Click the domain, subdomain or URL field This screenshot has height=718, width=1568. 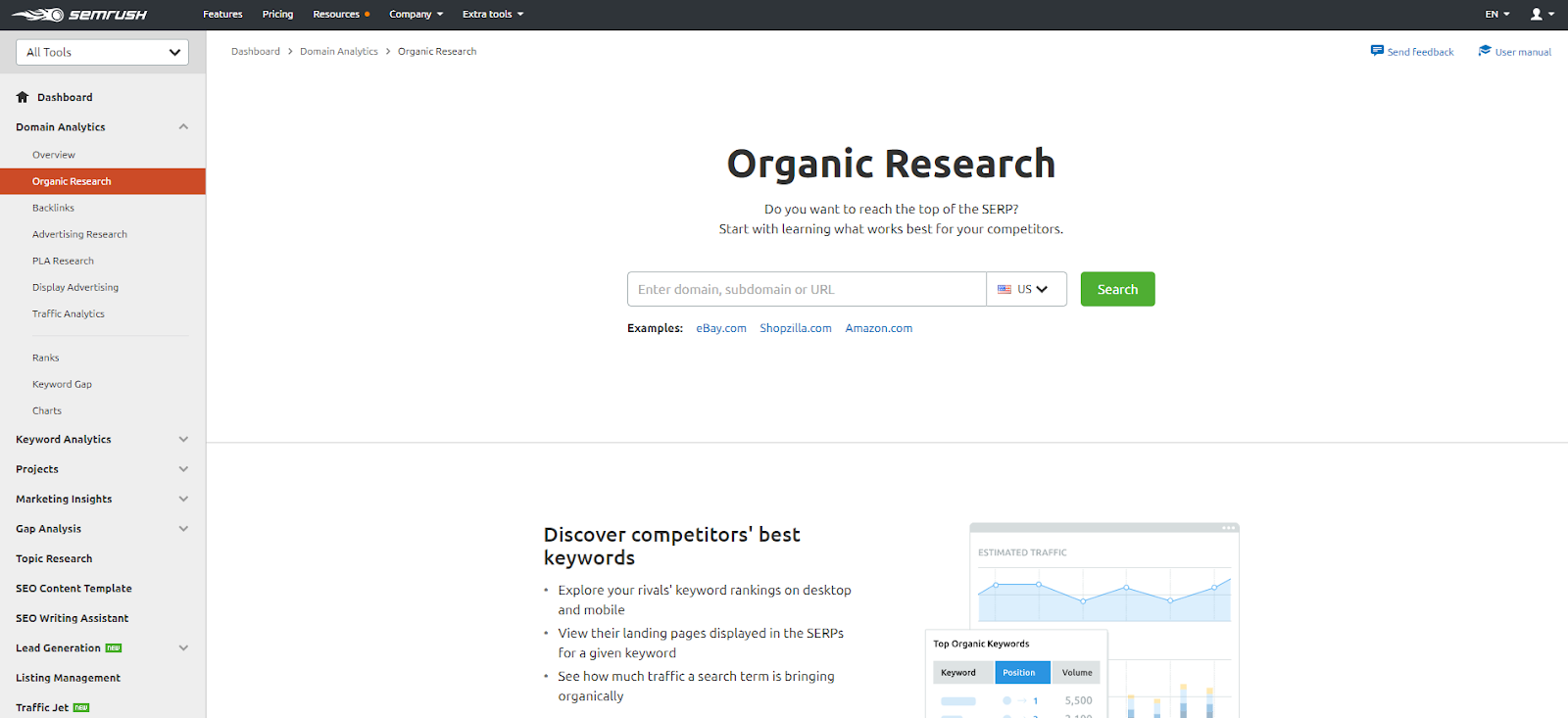click(x=807, y=289)
